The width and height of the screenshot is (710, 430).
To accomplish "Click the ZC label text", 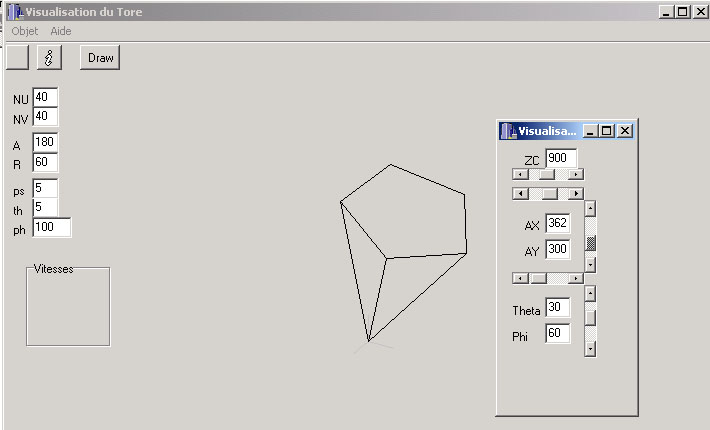I will (x=532, y=161).
